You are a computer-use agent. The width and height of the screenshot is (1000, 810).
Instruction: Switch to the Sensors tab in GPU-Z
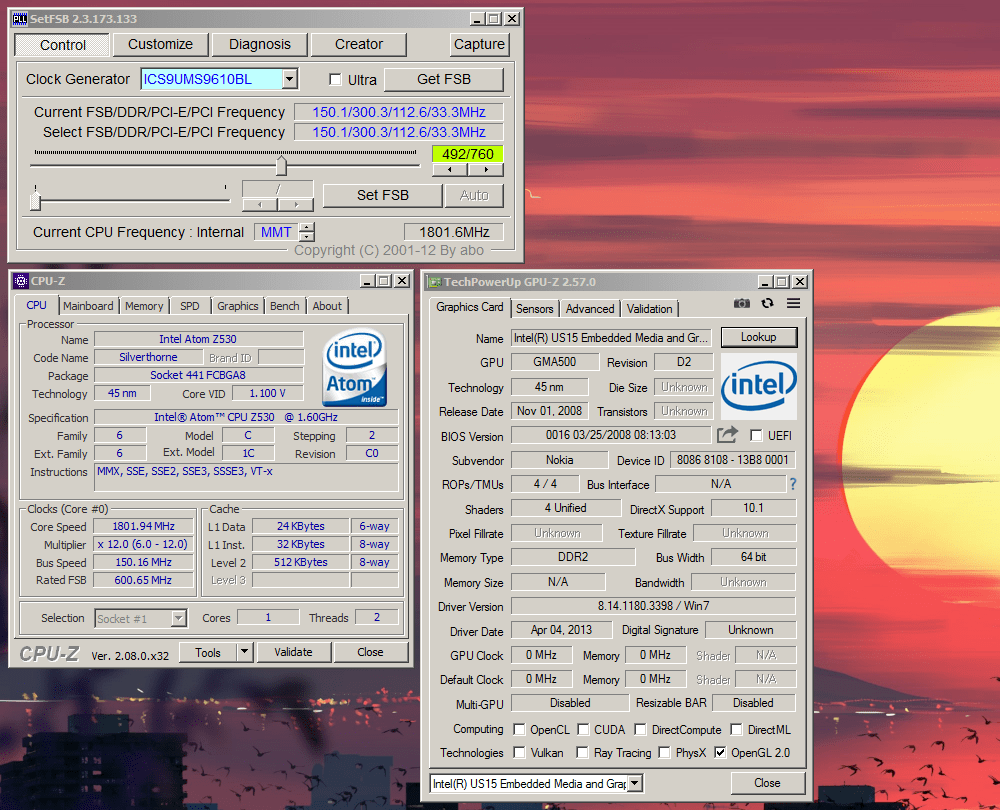534,309
